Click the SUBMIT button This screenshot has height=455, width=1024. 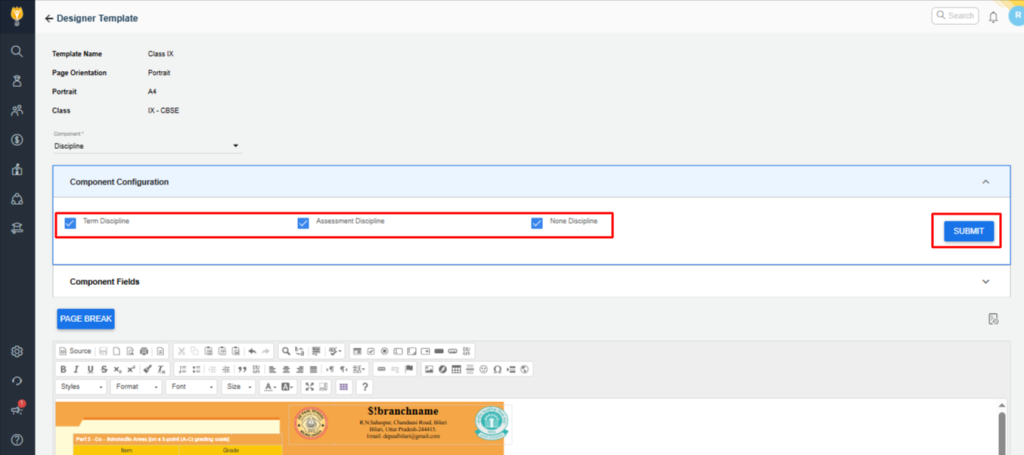(x=968, y=231)
